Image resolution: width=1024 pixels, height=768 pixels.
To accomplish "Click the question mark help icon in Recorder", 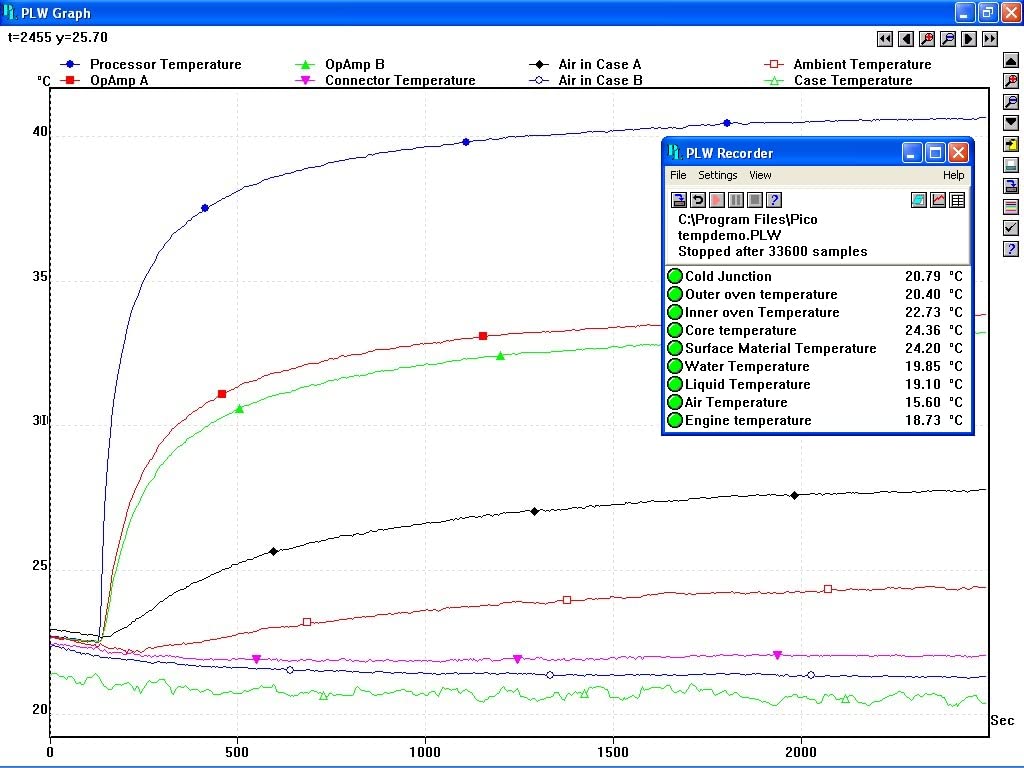I will click(773, 200).
